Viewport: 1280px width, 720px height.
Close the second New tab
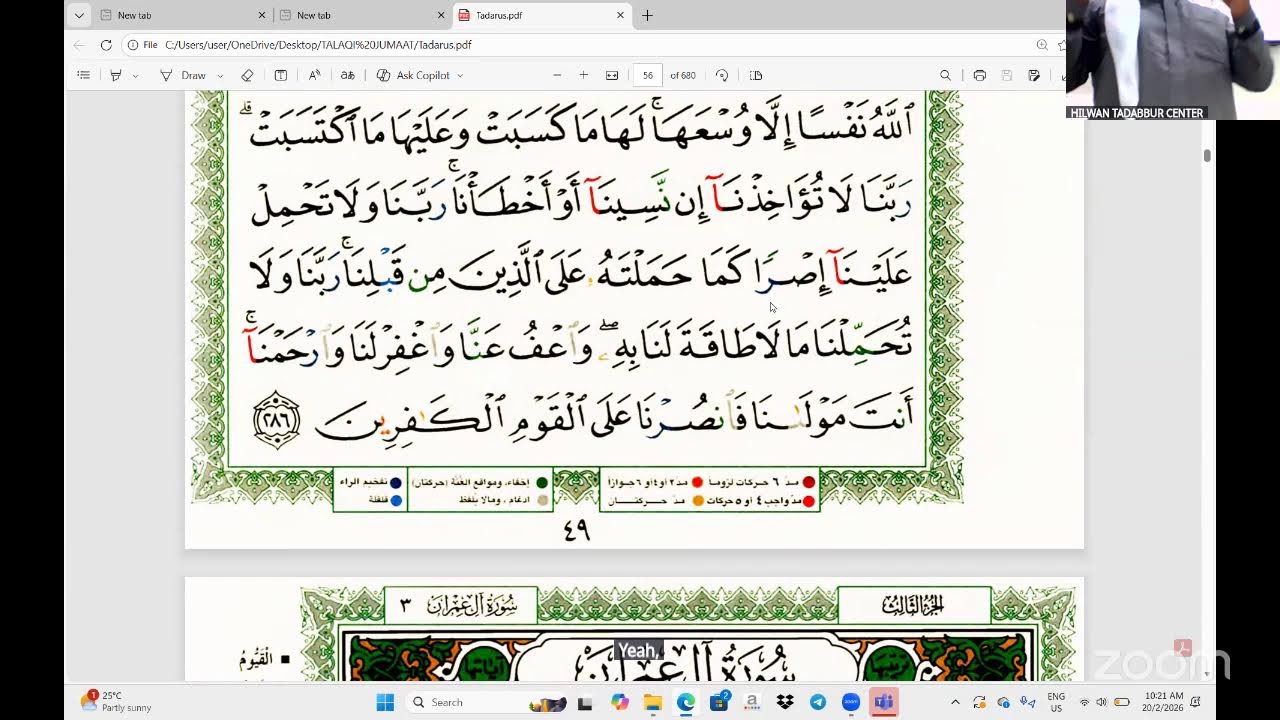pos(441,15)
